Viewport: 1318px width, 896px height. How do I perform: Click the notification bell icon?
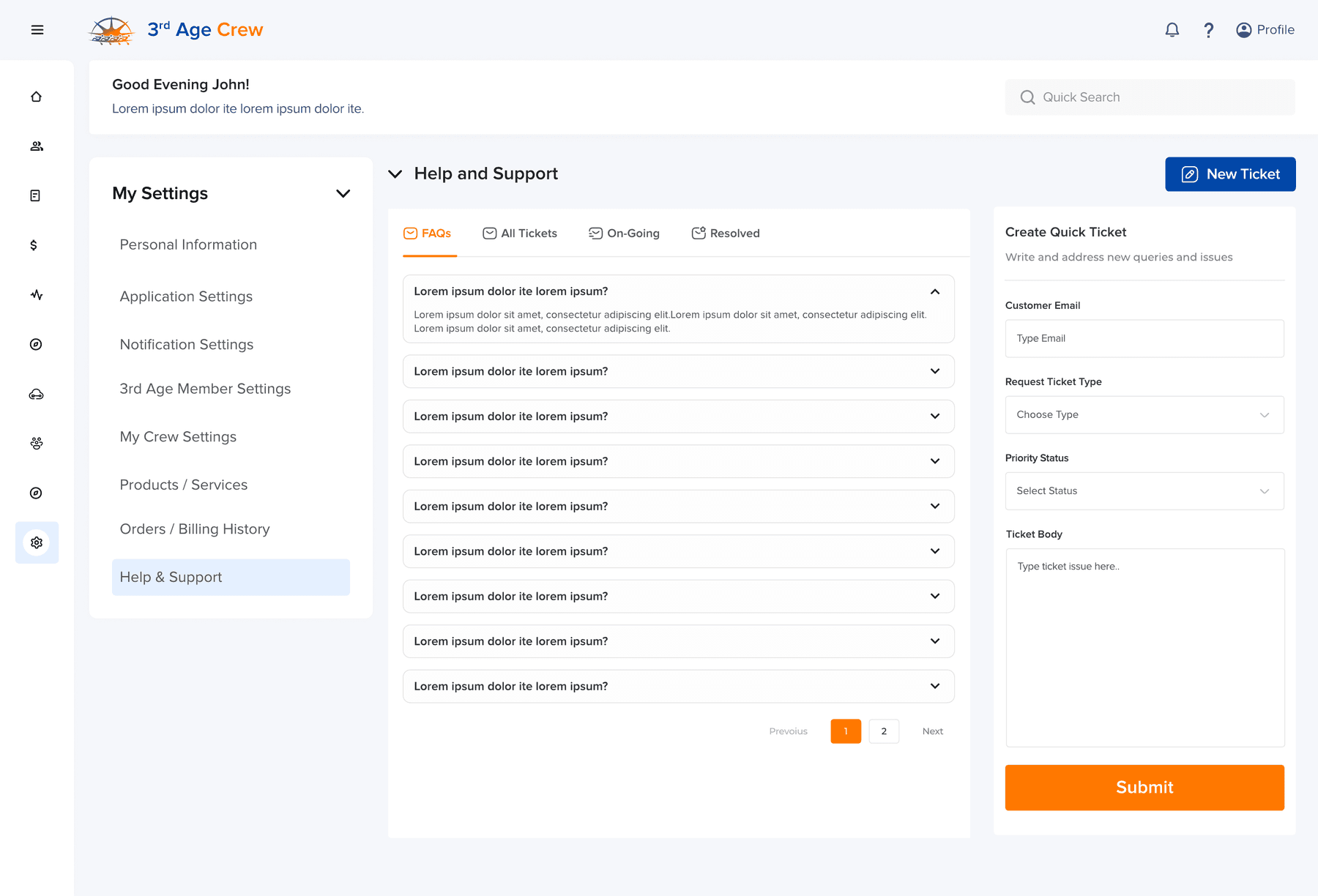[x=1172, y=30]
